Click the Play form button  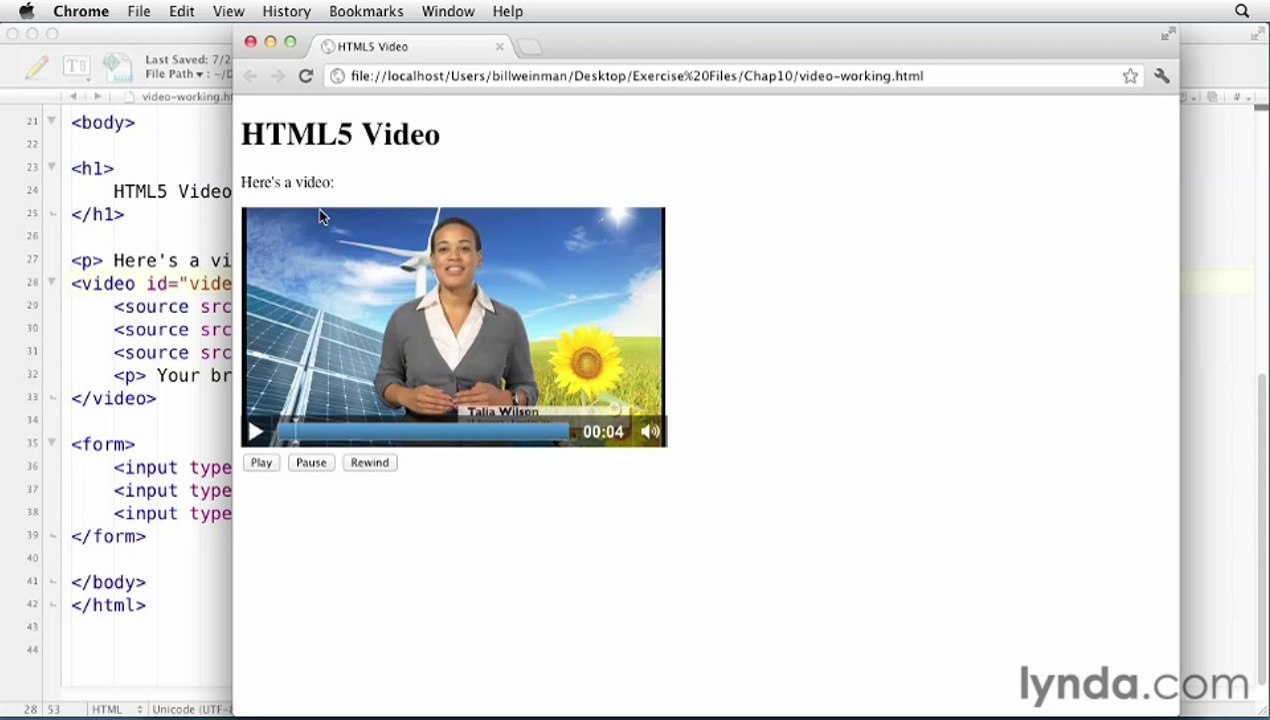point(261,462)
